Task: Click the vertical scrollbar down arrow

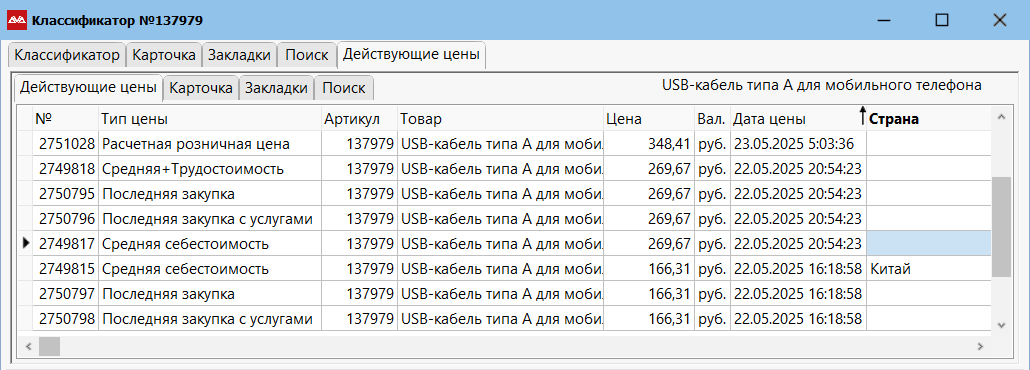Action: [x=1001, y=325]
